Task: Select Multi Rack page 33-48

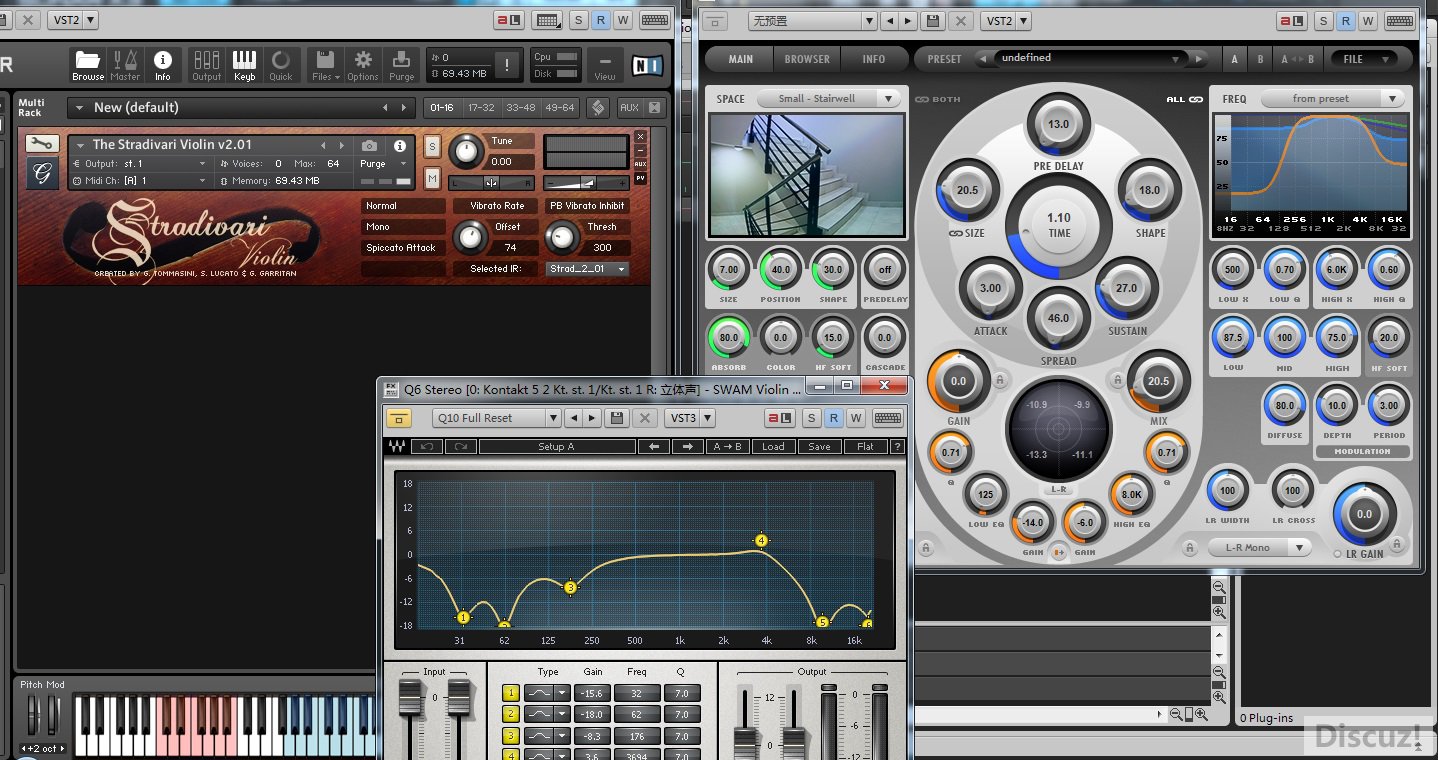Action: click(520, 107)
